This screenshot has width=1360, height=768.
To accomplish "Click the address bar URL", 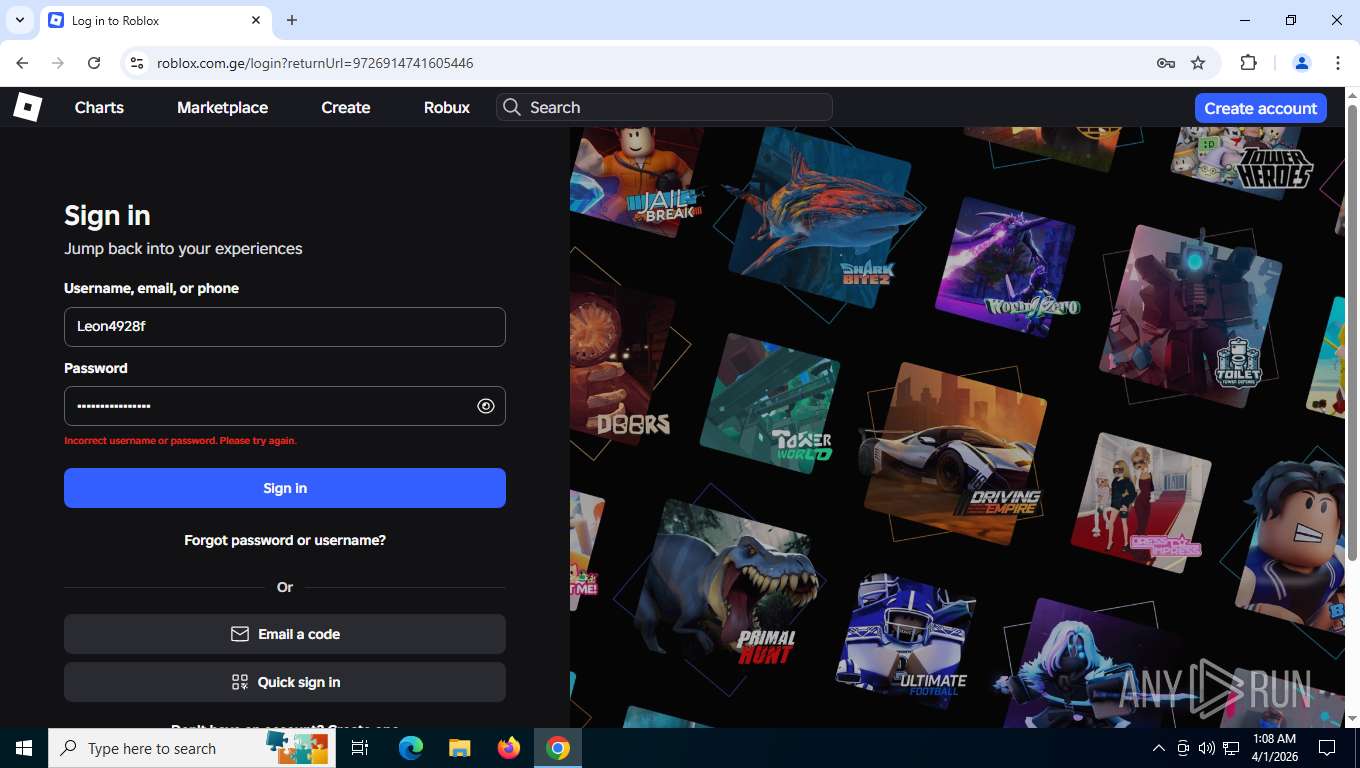I will point(315,63).
